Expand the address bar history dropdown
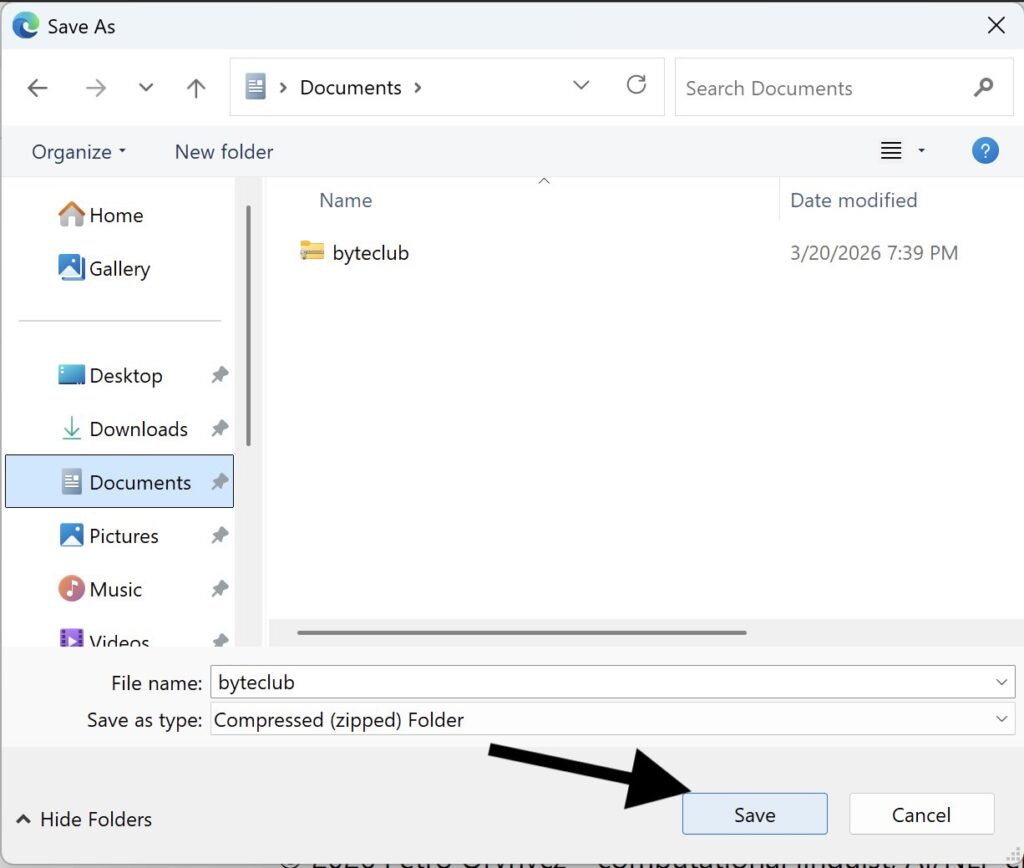The image size is (1024, 868). click(x=581, y=86)
